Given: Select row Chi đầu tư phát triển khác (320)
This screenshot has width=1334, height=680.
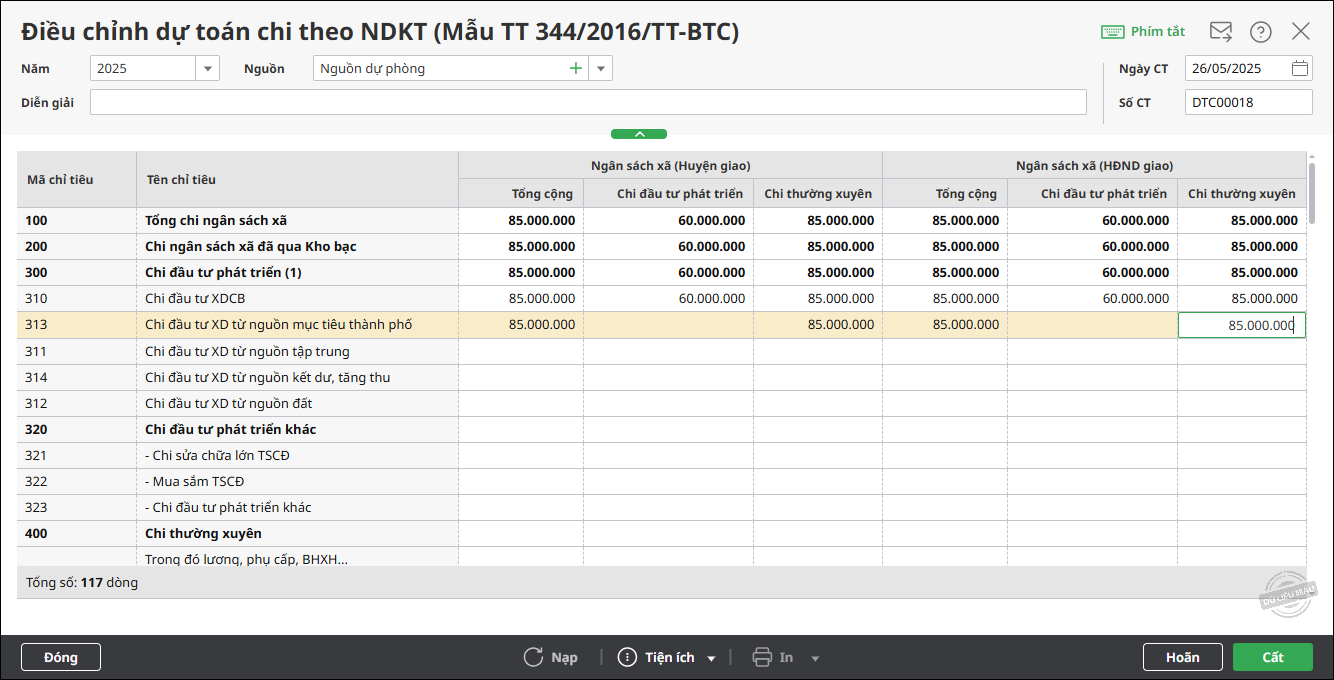Looking at the screenshot, I should [661, 429].
